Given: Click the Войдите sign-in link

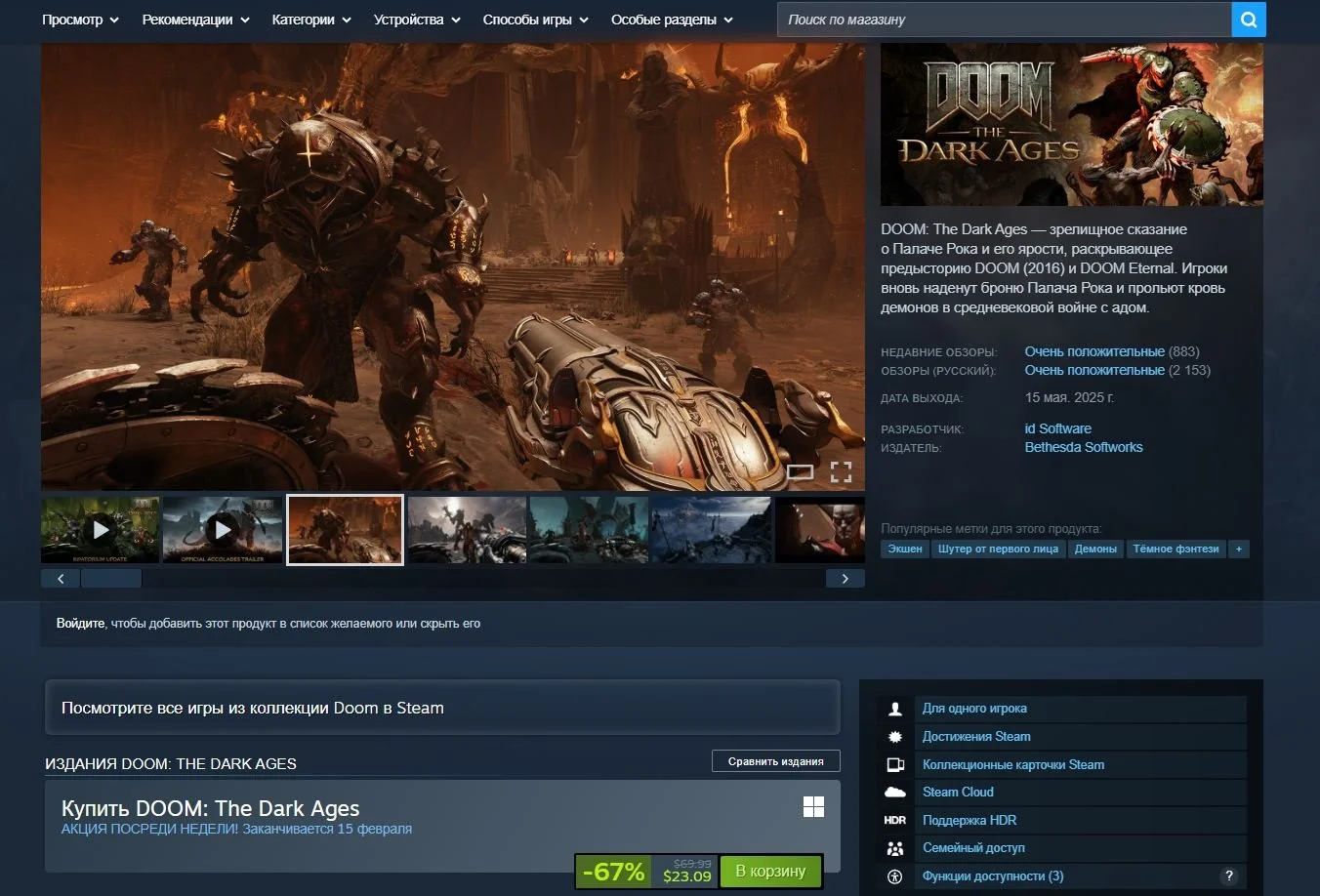Looking at the screenshot, I should click(80, 624).
